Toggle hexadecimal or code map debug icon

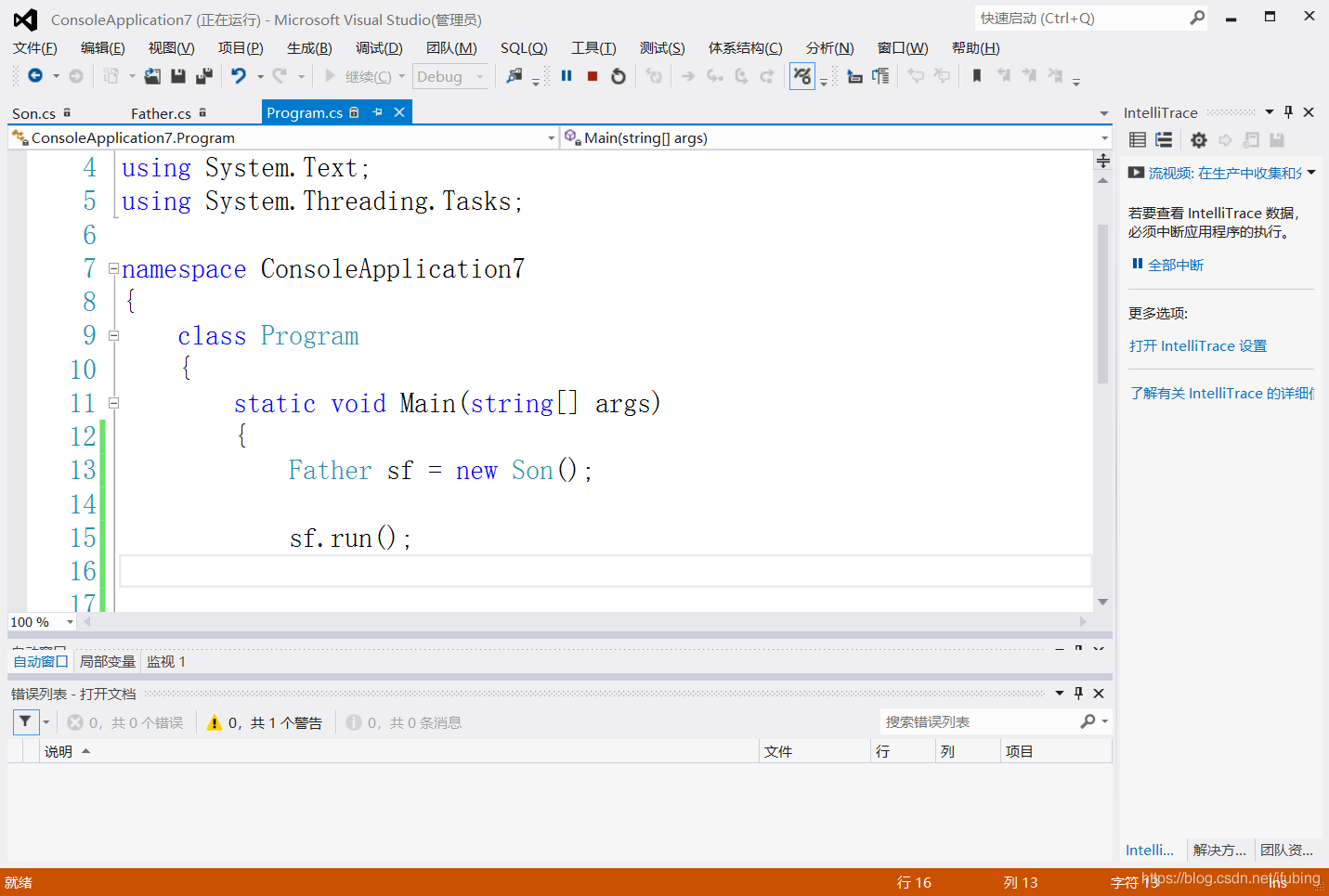[x=802, y=76]
